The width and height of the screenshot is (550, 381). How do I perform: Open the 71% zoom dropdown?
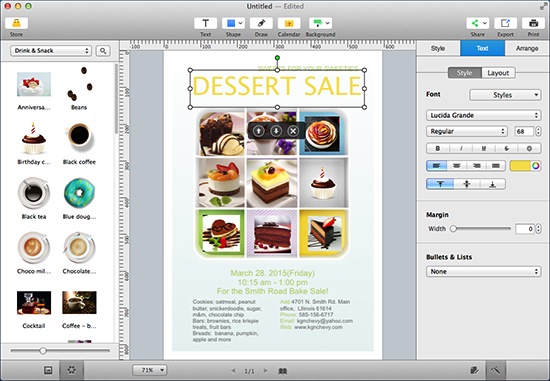click(x=149, y=370)
